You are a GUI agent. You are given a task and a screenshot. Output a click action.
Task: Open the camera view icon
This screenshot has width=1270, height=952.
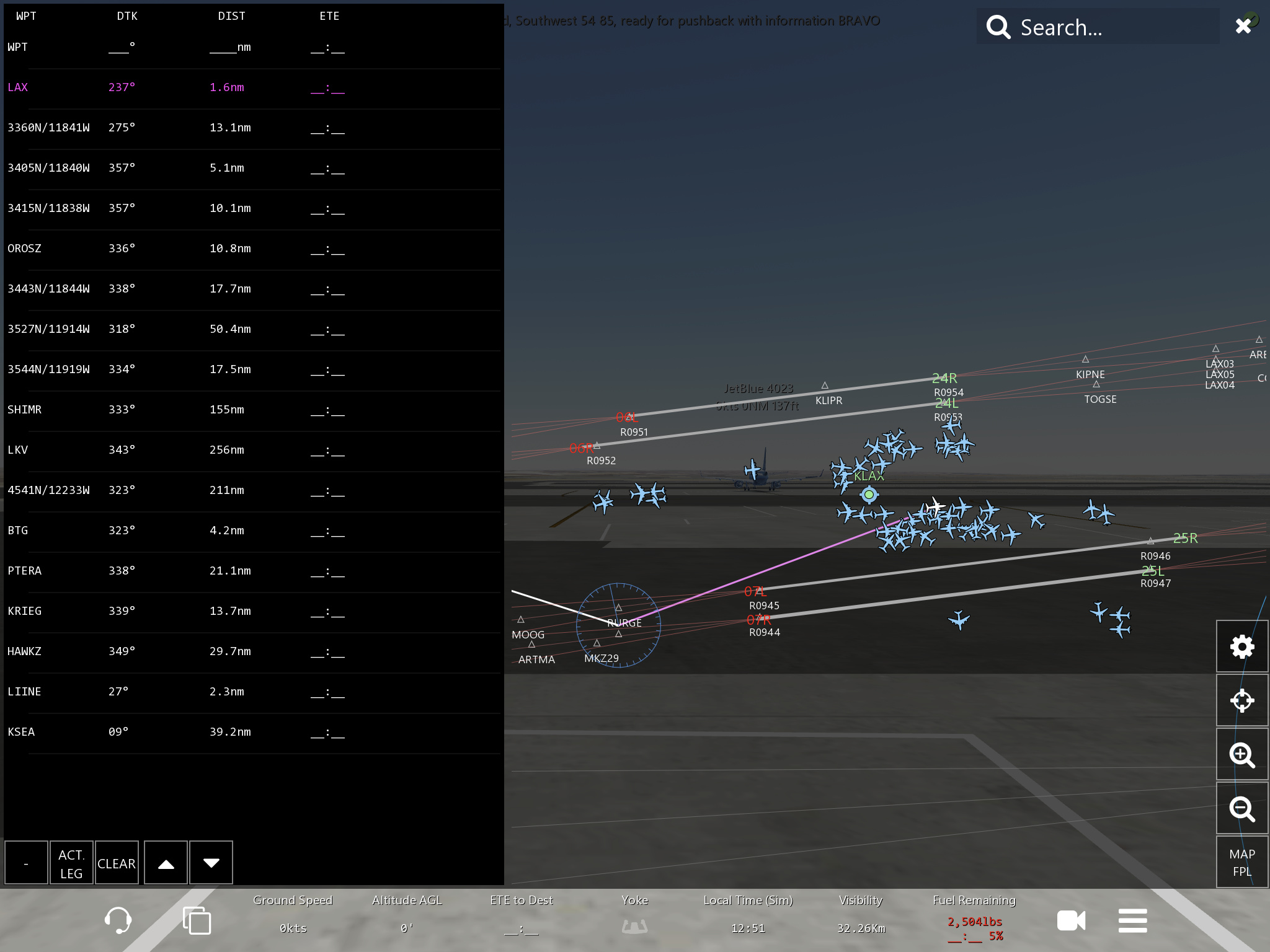[x=1071, y=920]
